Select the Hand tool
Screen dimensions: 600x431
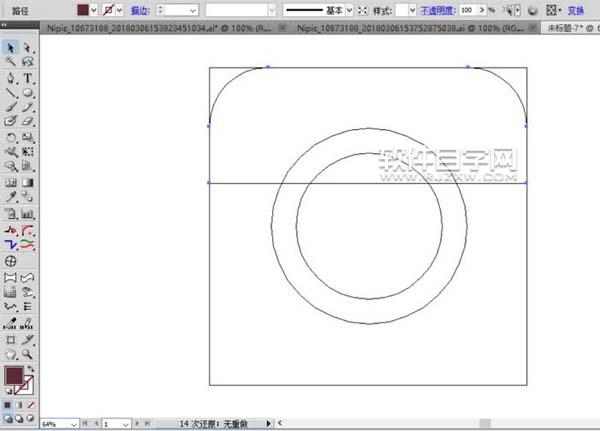point(10,353)
